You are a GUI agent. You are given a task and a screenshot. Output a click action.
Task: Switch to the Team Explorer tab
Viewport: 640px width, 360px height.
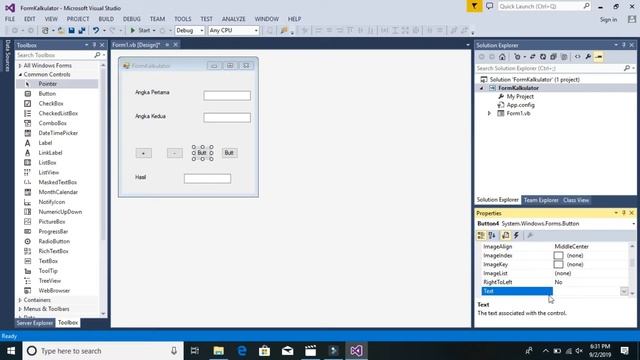(x=541, y=200)
